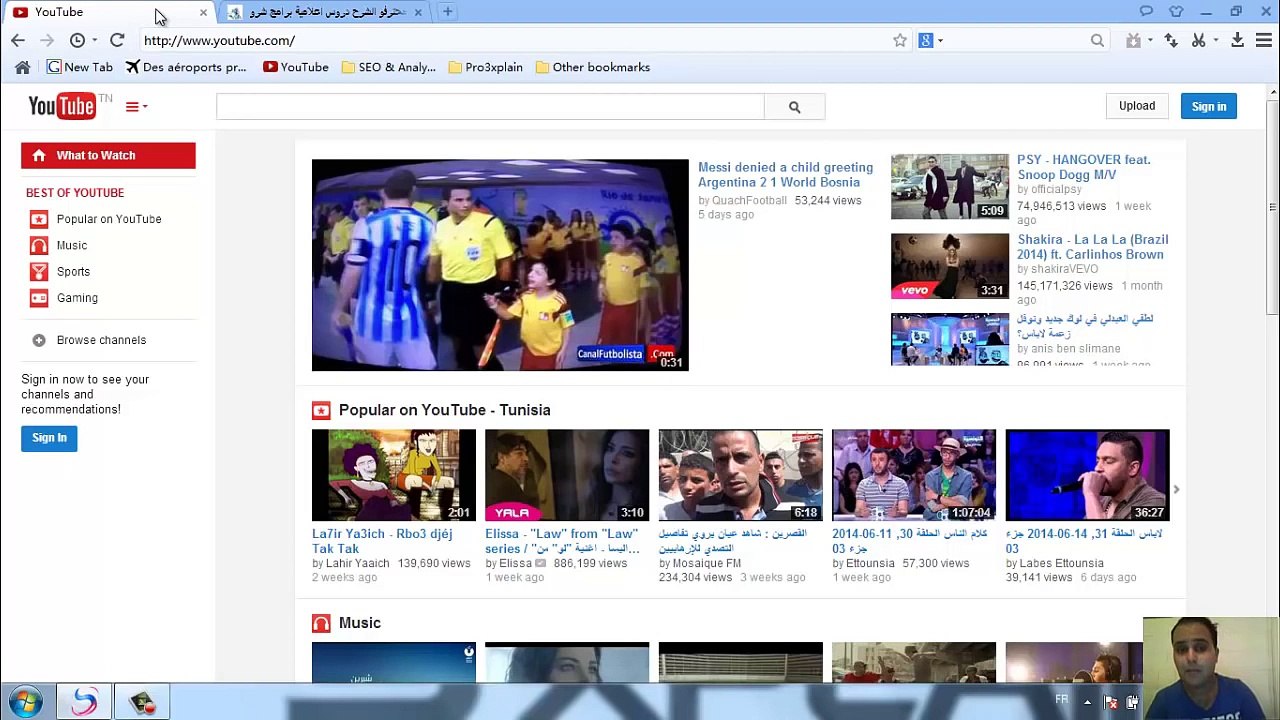The height and width of the screenshot is (720, 1280).
Task: Open the SEO & Analy... bookmarks folder
Action: [x=388, y=67]
